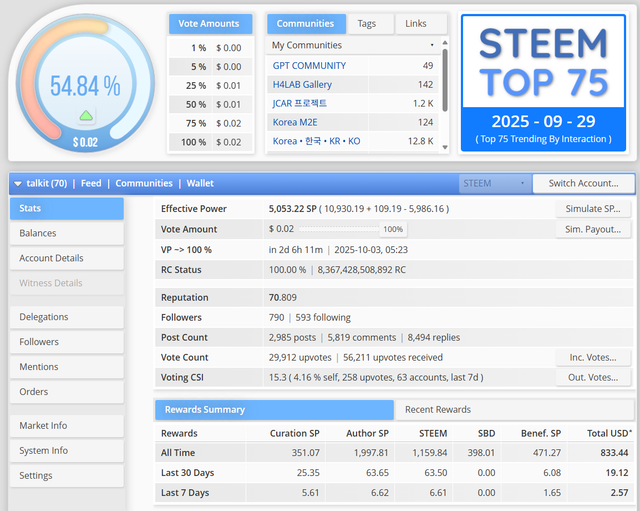Select Stats in the sidebar

67,209
